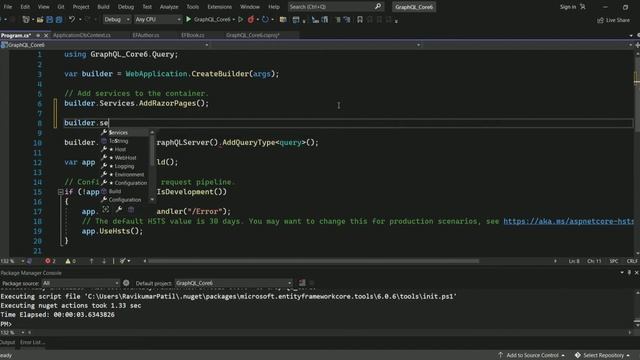The width and height of the screenshot is (640, 360).
Task: Open the Tools menu
Action: [x=193, y=7]
